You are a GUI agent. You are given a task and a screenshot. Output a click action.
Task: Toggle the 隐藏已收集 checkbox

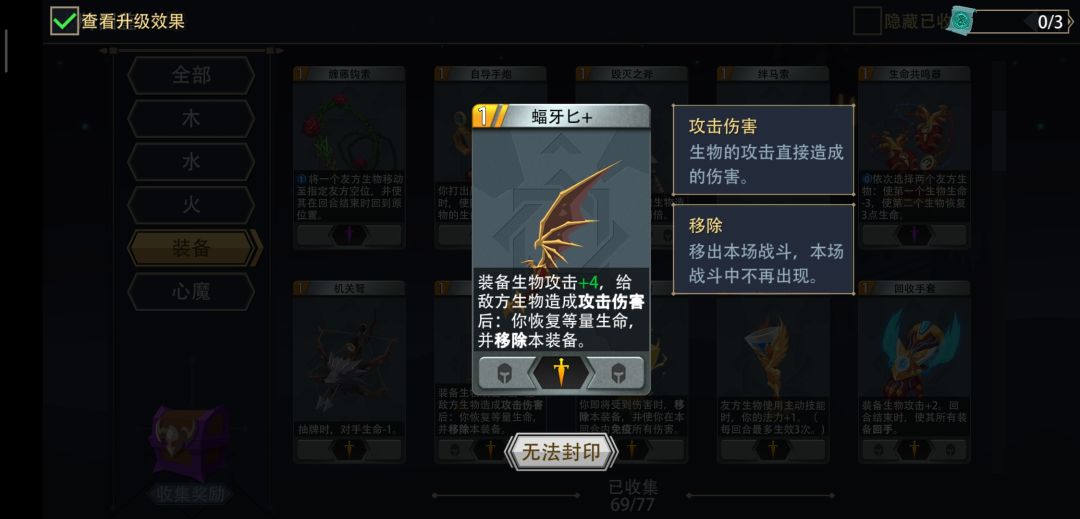click(866, 21)
